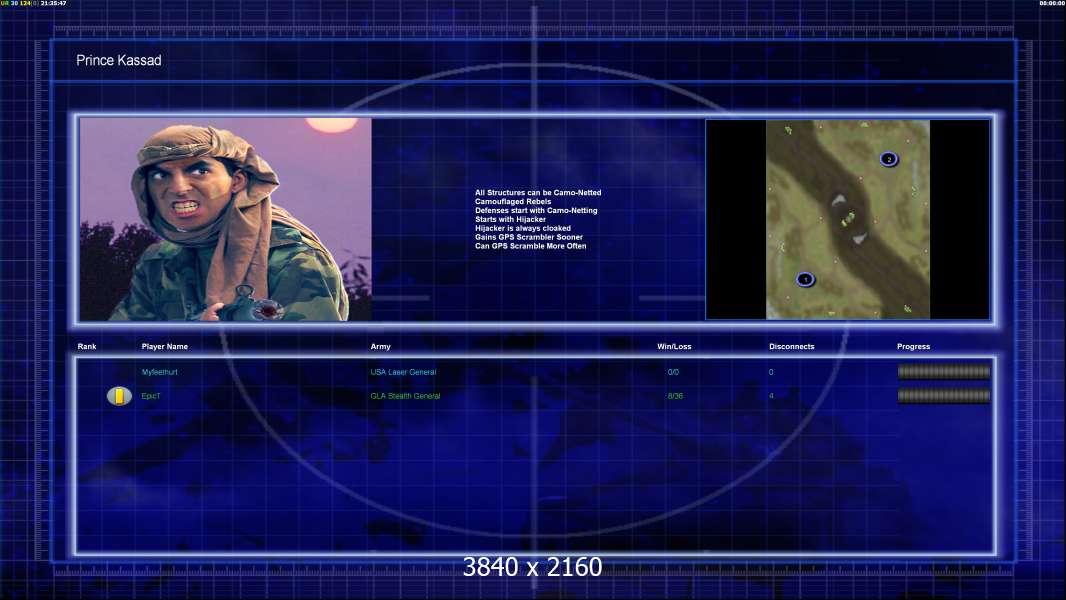The image size is (1066, 600).
Task: Select player name EpicT
Action: click(x=151, y=395)
